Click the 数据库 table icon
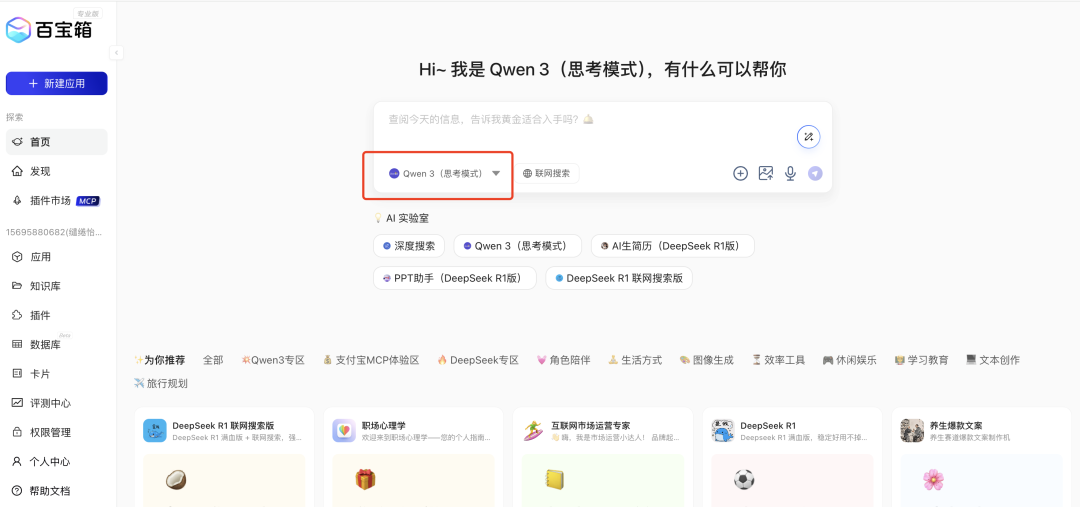 tap(17, 344)
